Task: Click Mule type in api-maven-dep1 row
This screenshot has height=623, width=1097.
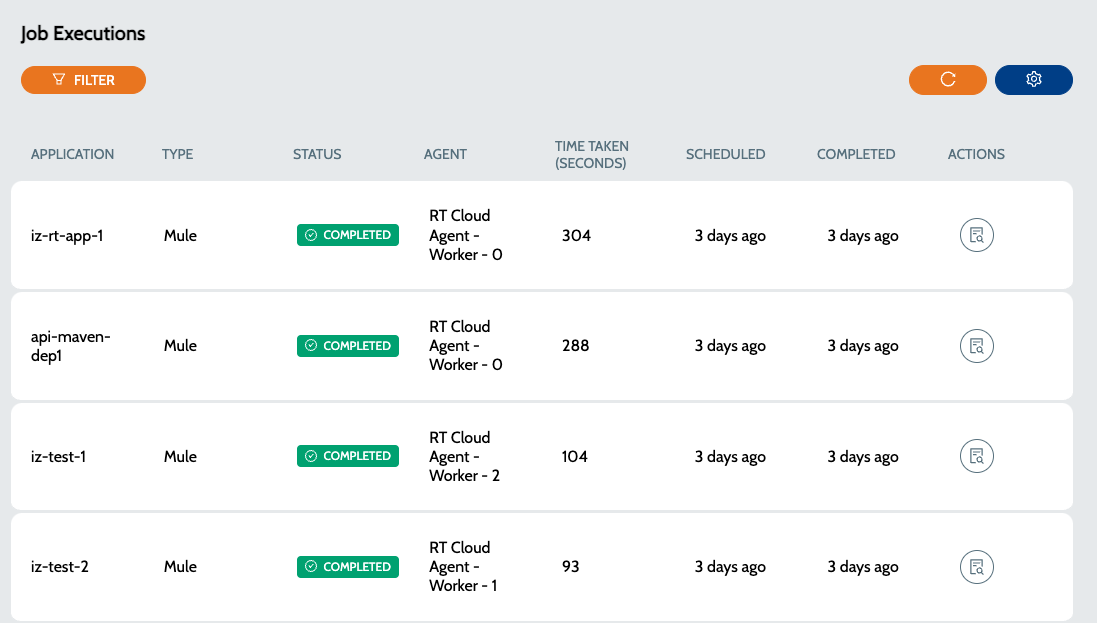Action: coord(180,346)
